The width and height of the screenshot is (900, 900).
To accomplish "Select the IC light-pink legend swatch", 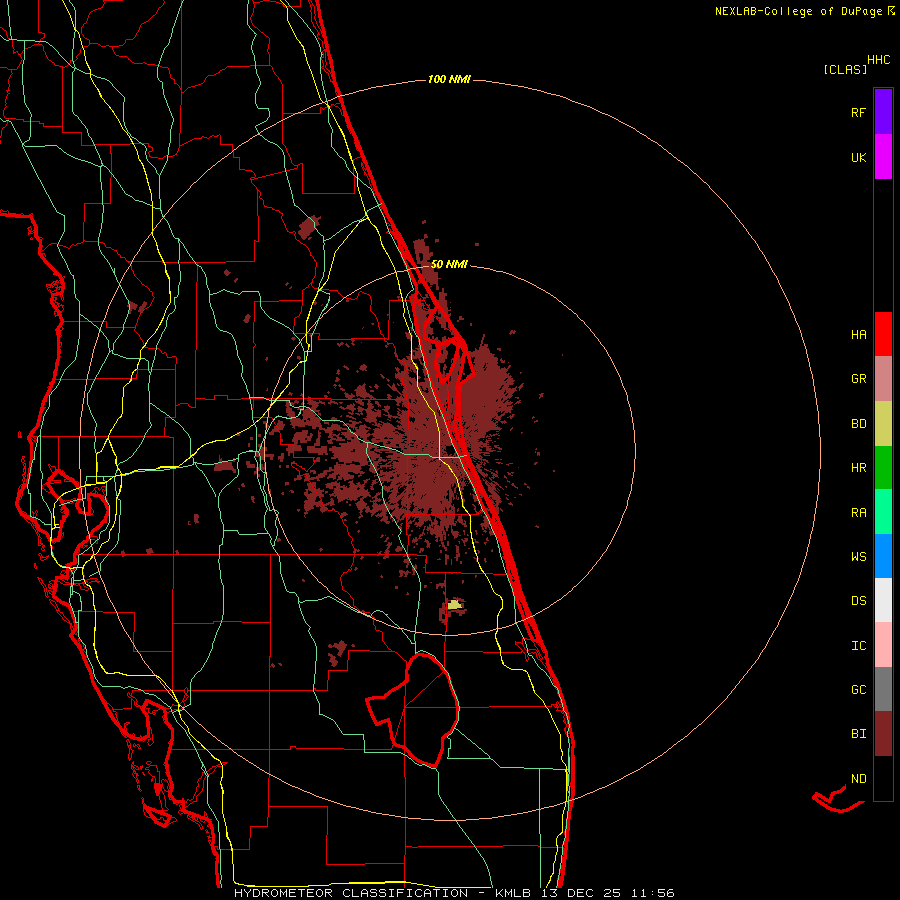I will [x=883, y=645].
